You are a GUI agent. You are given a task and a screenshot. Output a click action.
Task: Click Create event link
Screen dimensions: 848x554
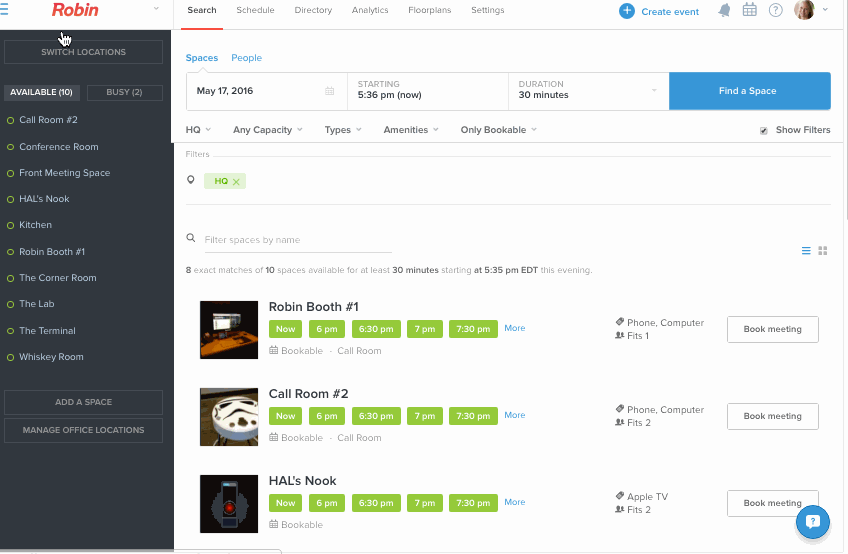[670, 11]
